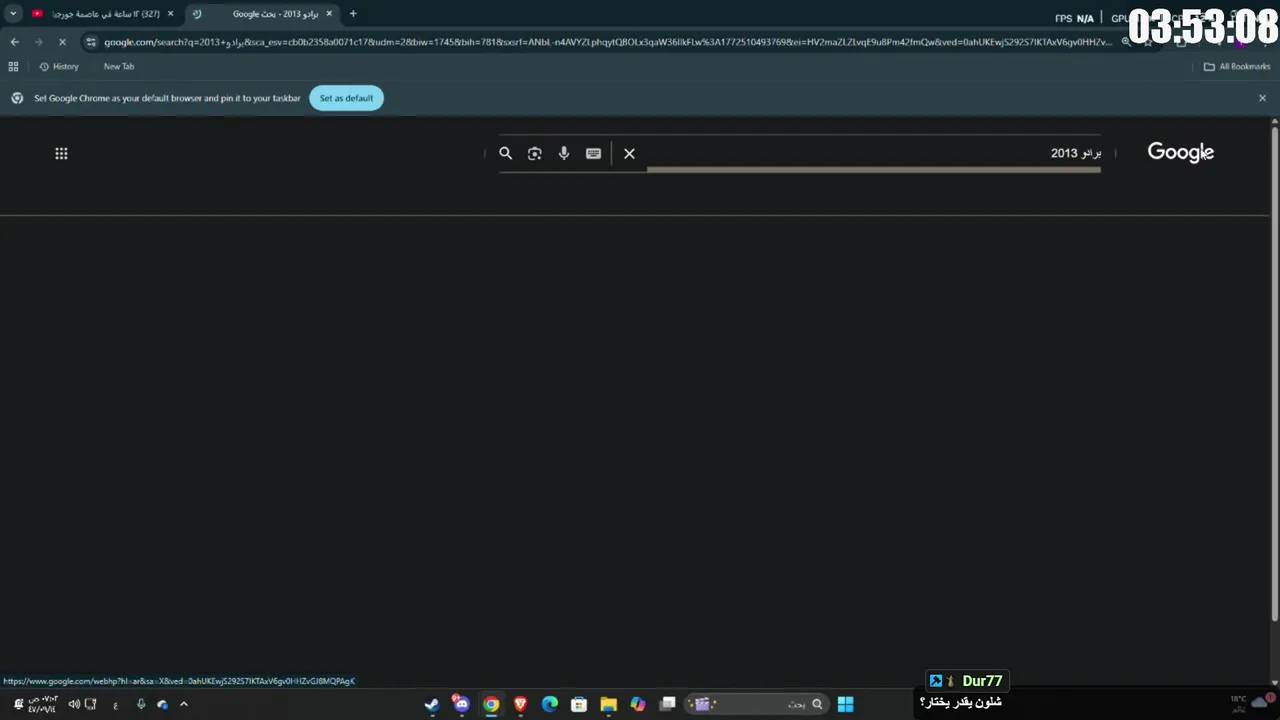The height and width of the screenshot is (720, 1280).
Task: Open Microsoft Store from the taskbar
Action: click(579, 704)
